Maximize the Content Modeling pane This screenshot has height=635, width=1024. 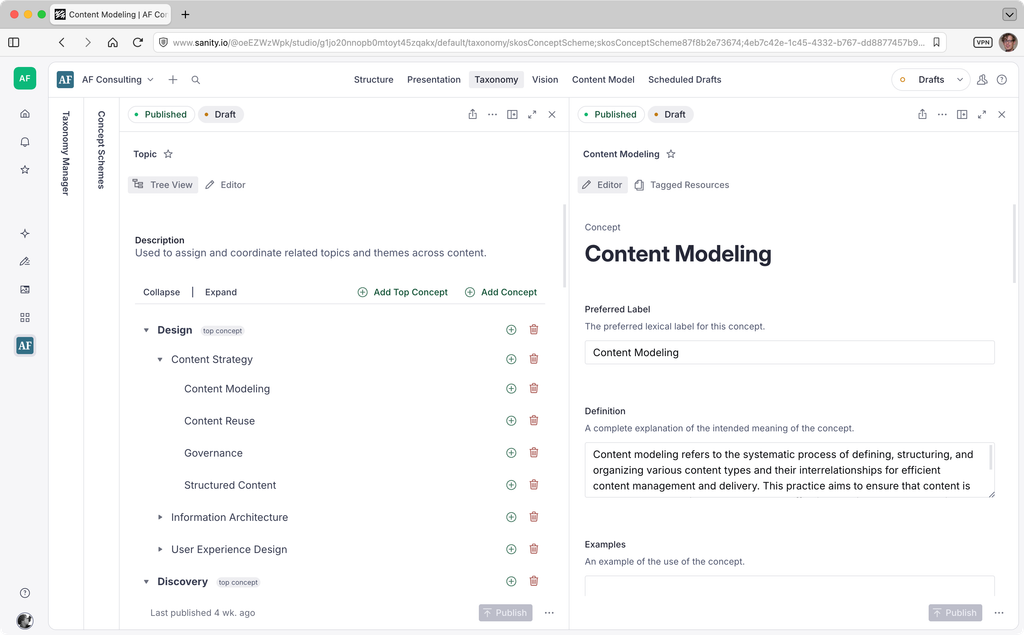pyautogui.click(x=982, y=114)
